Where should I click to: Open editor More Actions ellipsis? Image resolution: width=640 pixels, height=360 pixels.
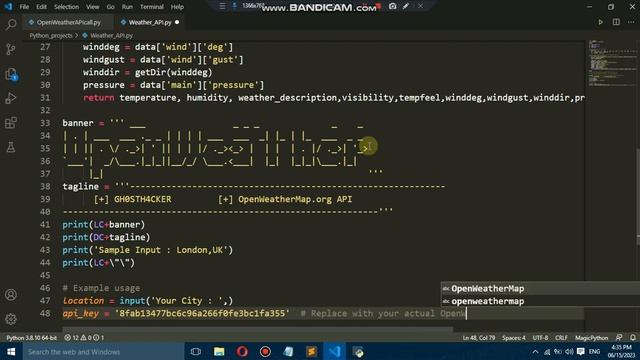631,22
